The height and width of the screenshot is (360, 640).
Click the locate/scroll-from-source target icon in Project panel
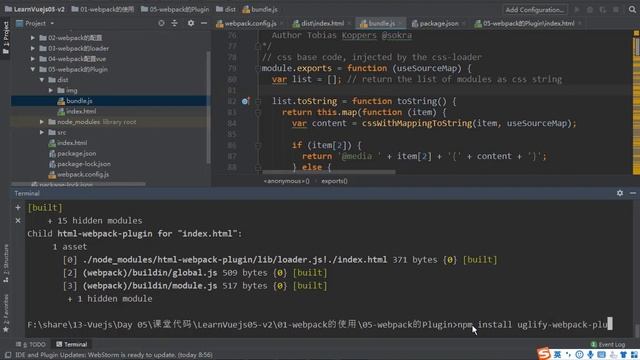[x=161, y=23]
